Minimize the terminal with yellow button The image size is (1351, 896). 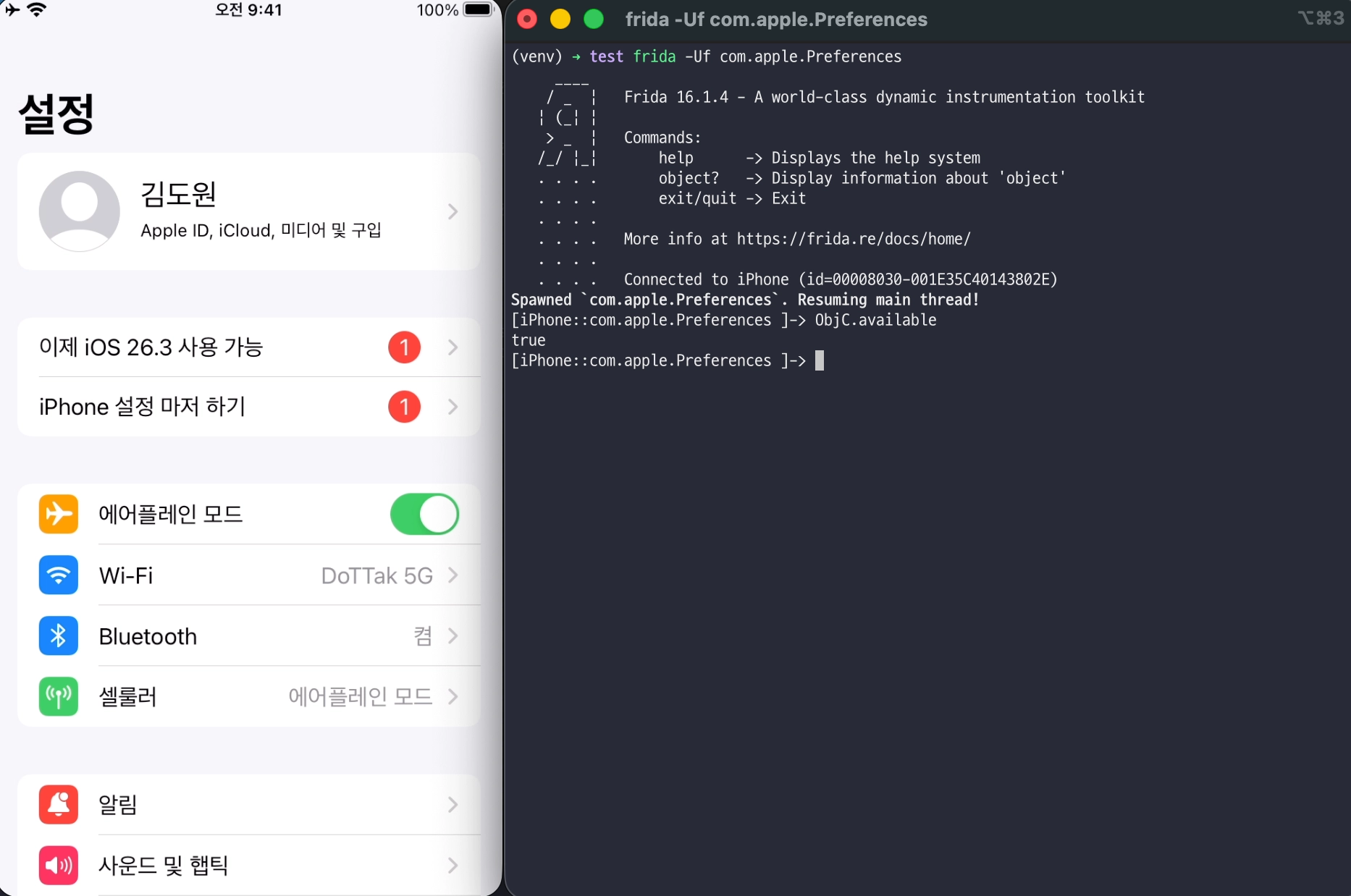pyautogui.click(x=560, y=20)
